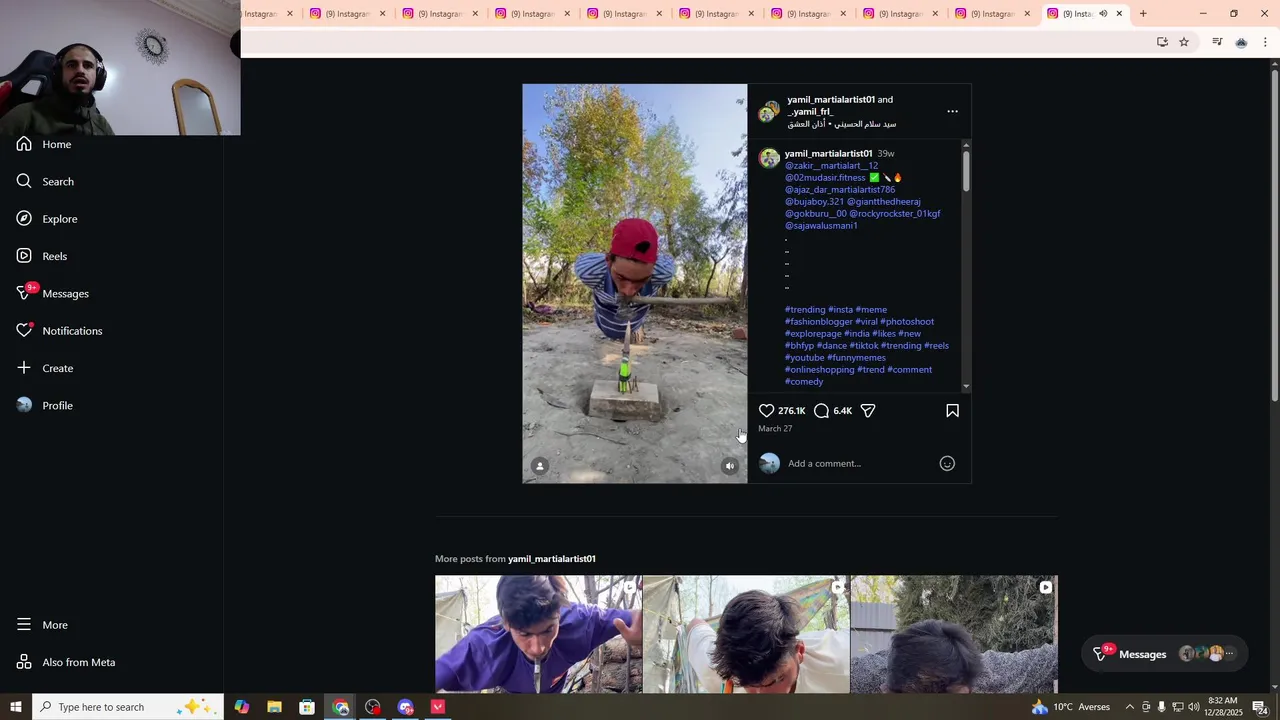Open the #comedy hashtag
1280x720 pixels.
[804, 382]
